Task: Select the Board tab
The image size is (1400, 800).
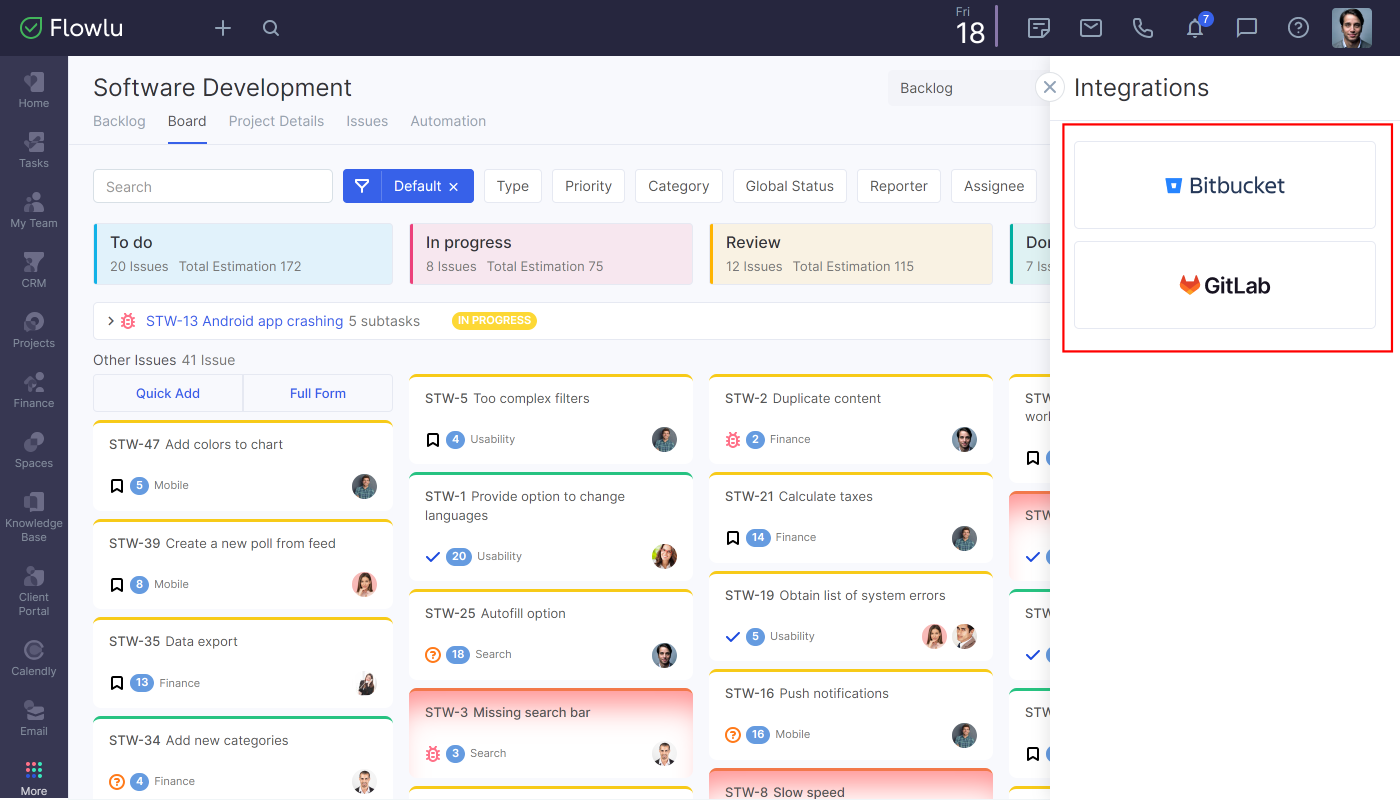Action: tap(187, 121)
